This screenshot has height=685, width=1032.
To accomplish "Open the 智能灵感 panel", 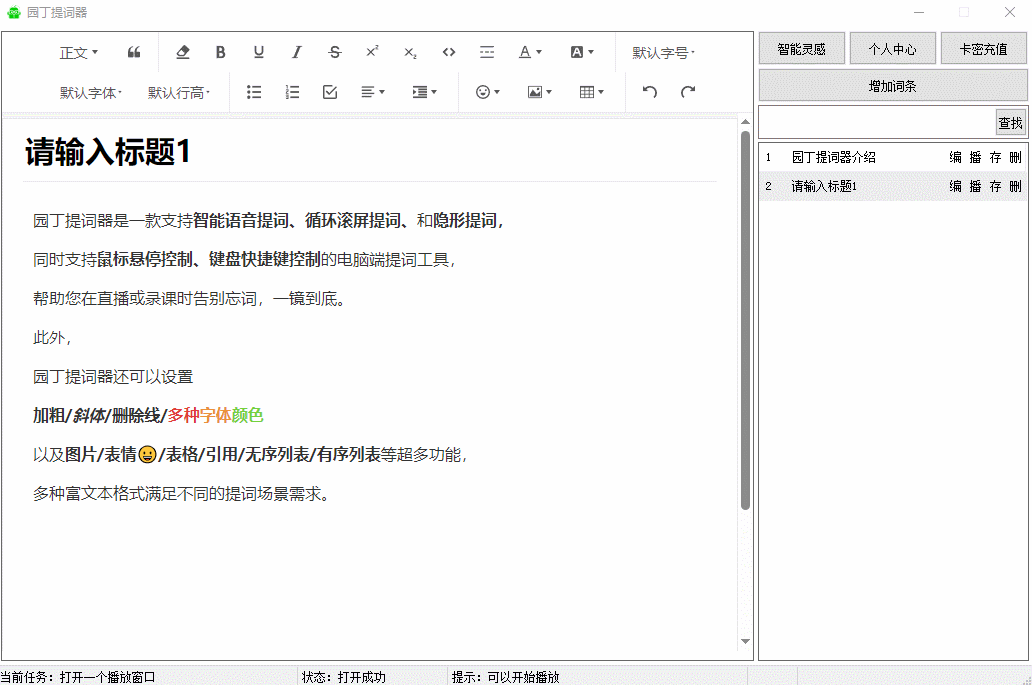I will tap(801, 48).
